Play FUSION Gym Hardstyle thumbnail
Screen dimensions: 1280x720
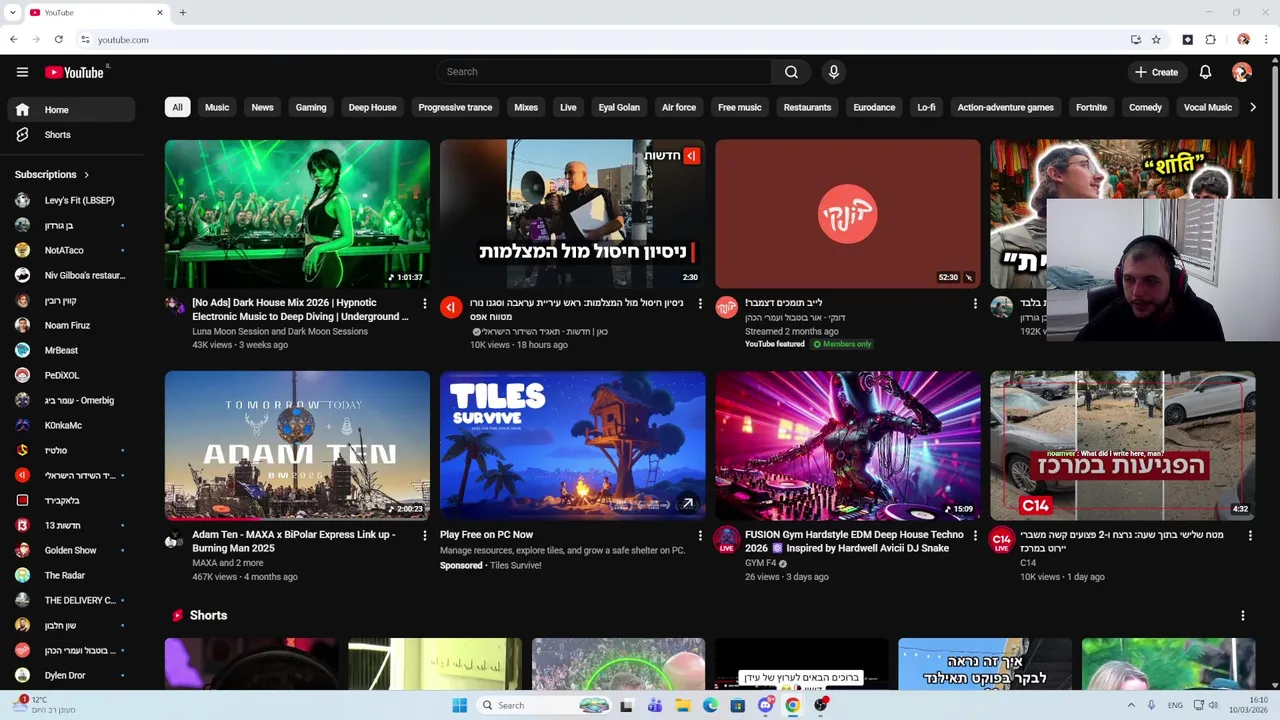(848, 446)
